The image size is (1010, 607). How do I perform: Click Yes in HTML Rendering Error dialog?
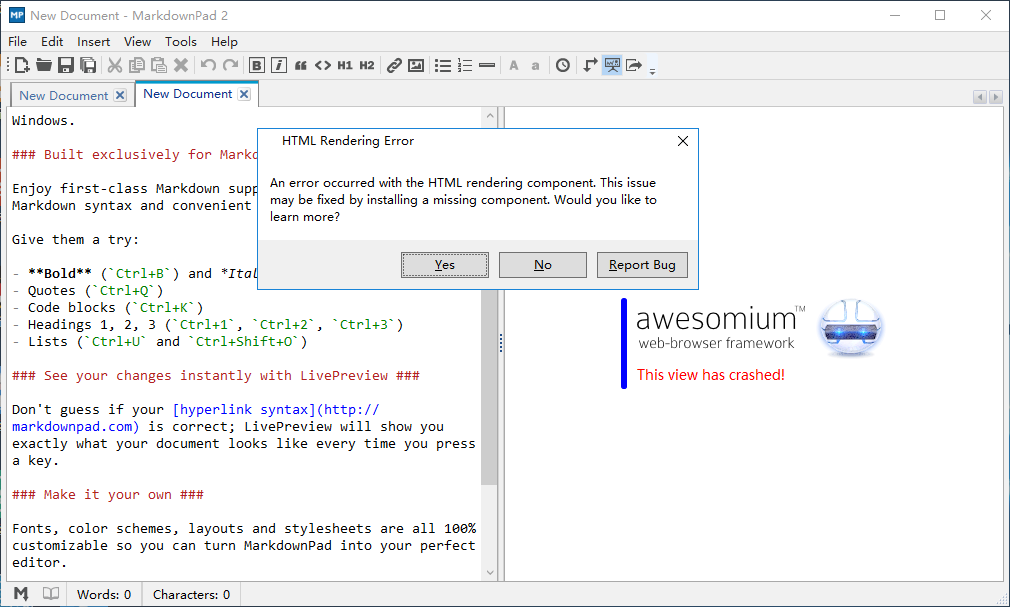coord(444,265)
